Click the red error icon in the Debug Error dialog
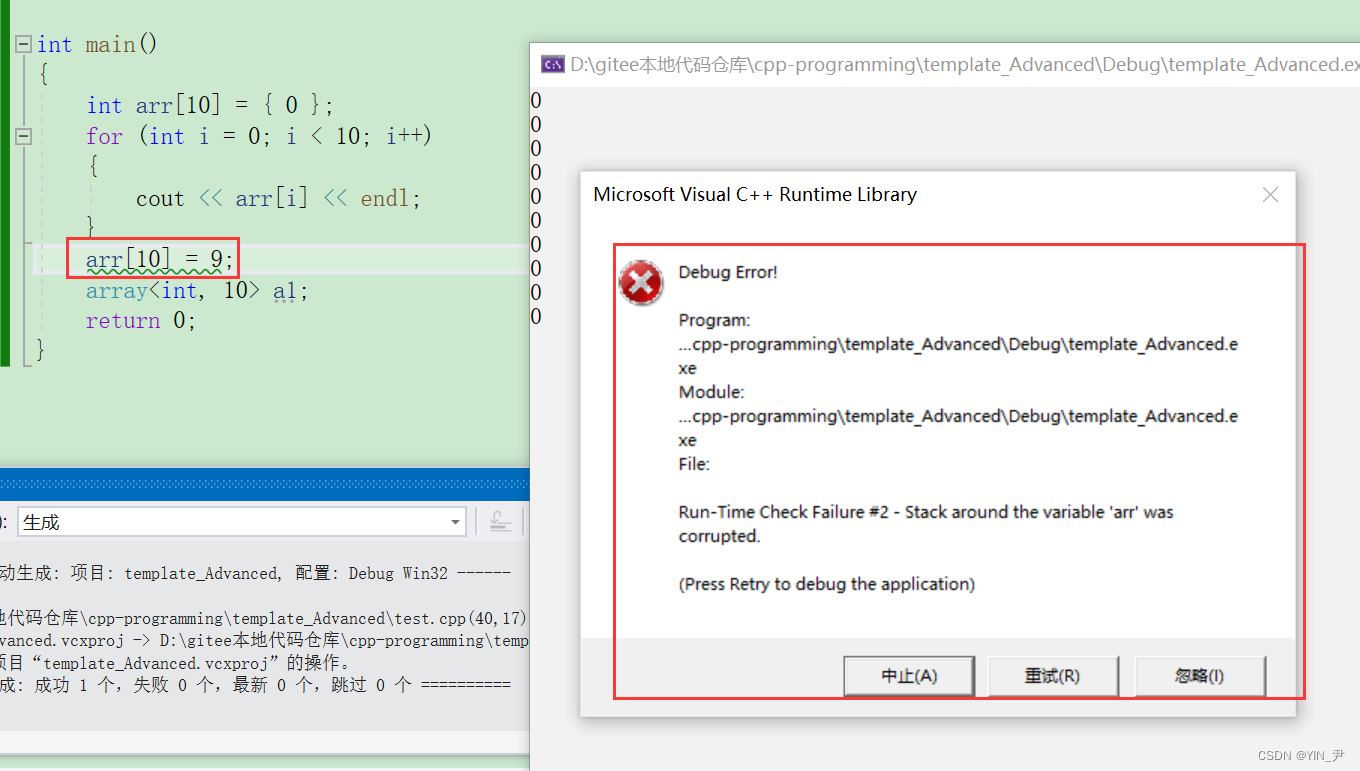Viewport: 1360px width, 771px height. (641, 283)
